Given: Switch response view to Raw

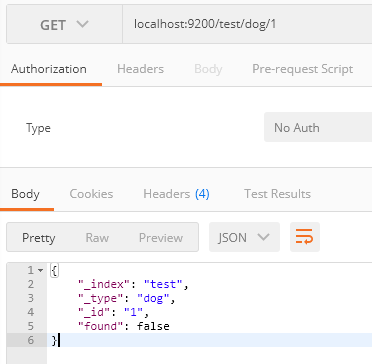Looking at the screenshot, I should coord(97,238).
